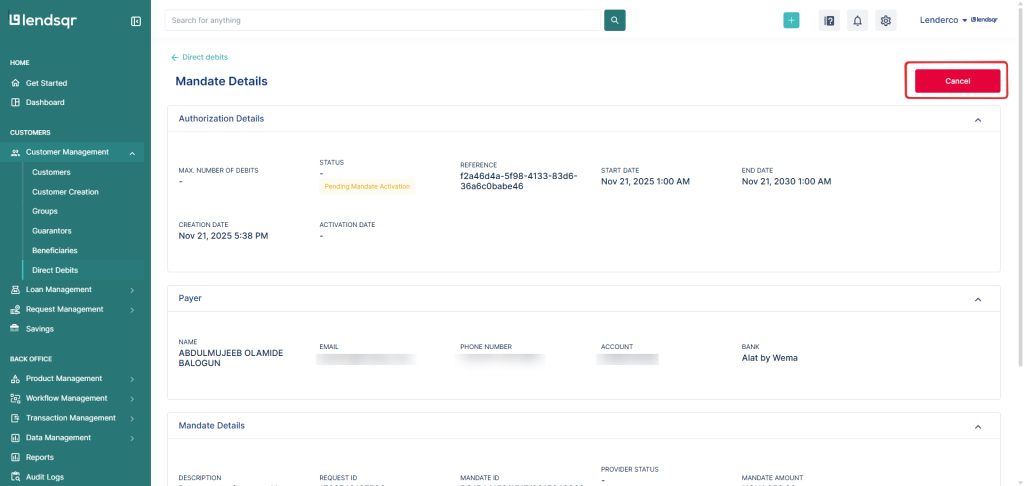Select Customers in the sidebar

51,172
